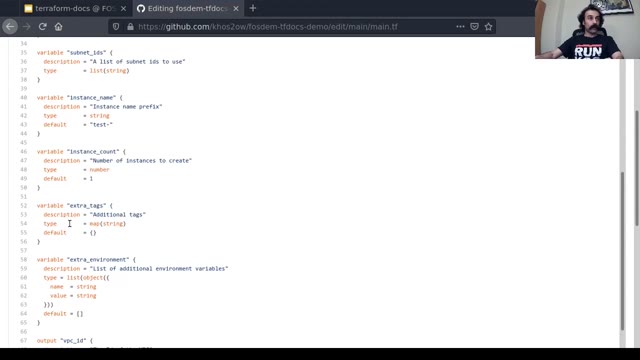The width and height of the screenshot is (640, 360).
Task: Click line number 57 in gutter
Action: click(24, 250)
